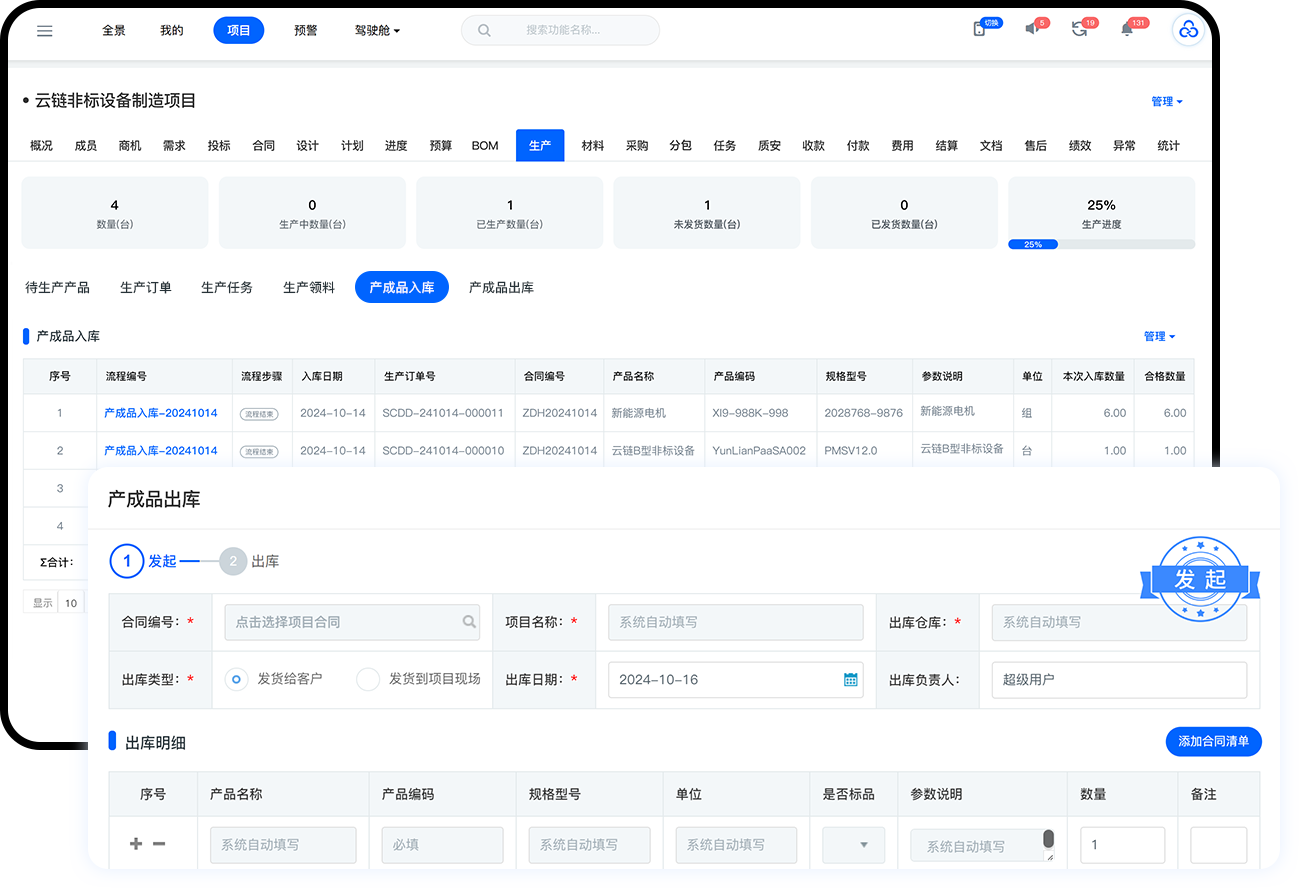The width and height of the screenshot is (1300, 889).
Task: Click the refresh sync icon
Action: click(x=1079, y=30)
